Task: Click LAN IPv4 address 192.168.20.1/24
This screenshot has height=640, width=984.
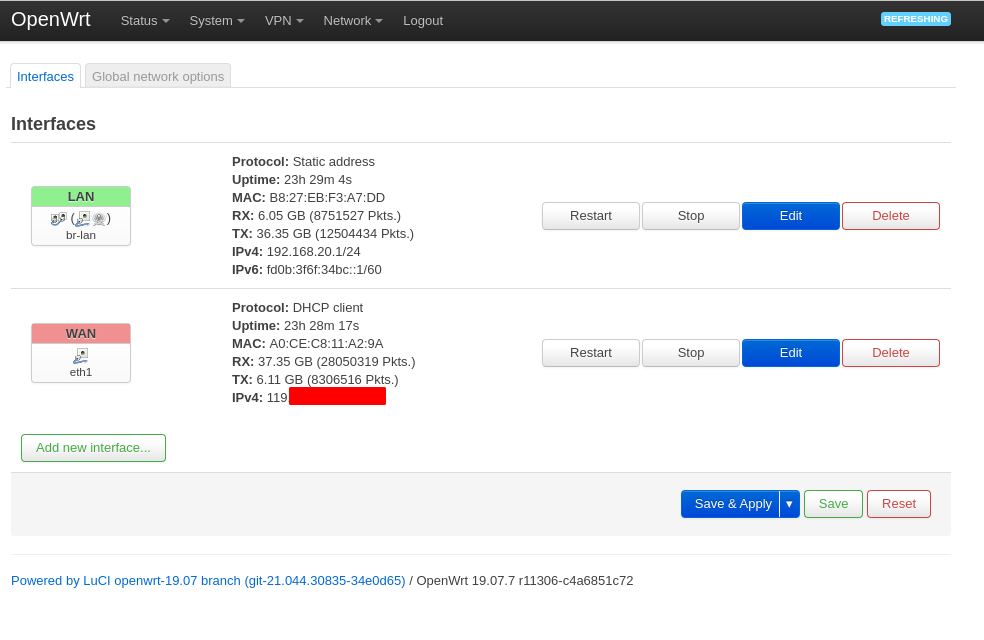Action: point(314,252)
